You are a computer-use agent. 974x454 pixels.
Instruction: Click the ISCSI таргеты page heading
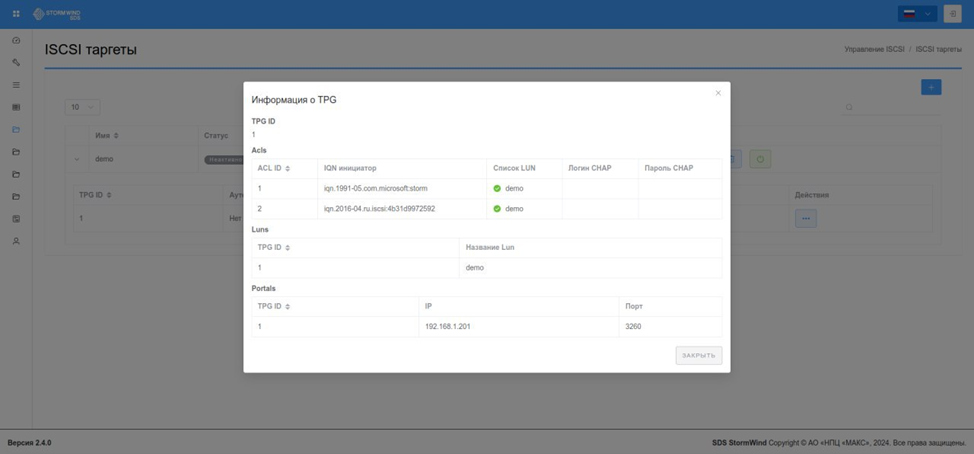click(91, 50)
